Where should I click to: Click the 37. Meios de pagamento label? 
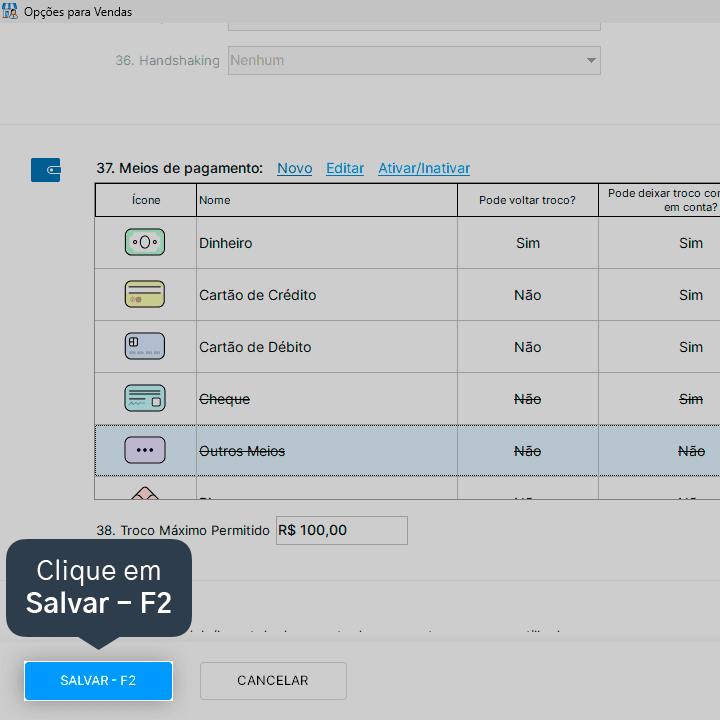point(180,169)
